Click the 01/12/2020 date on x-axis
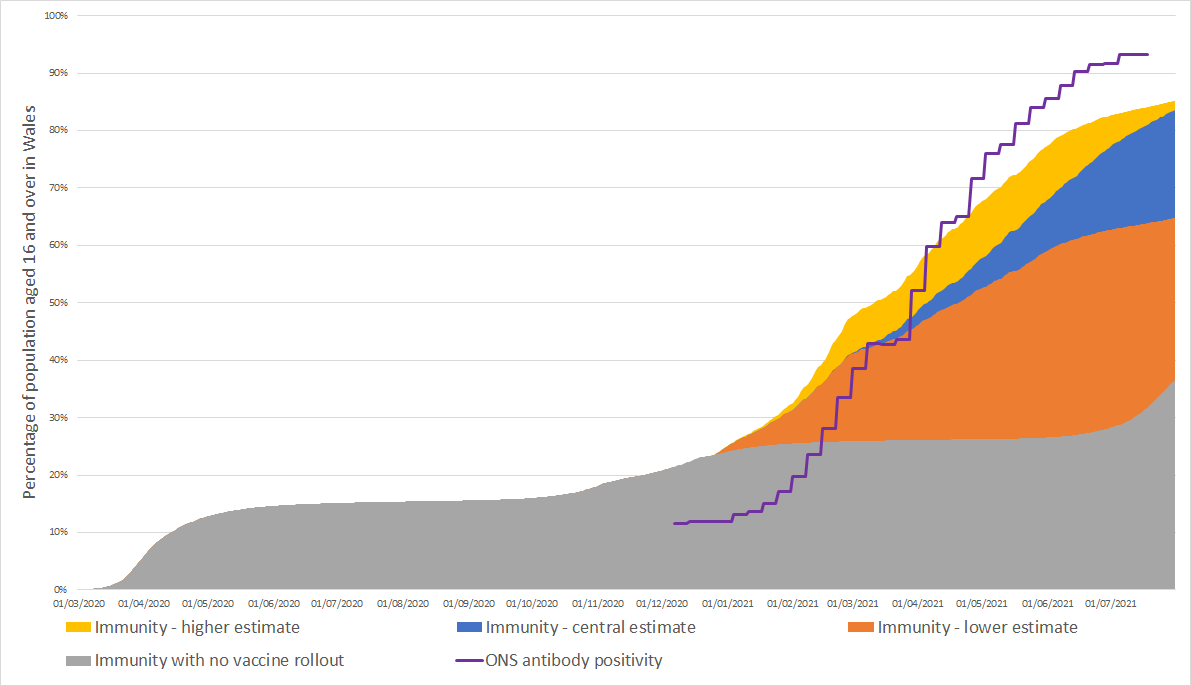The image size is (1191, 686). pos(661,604)
